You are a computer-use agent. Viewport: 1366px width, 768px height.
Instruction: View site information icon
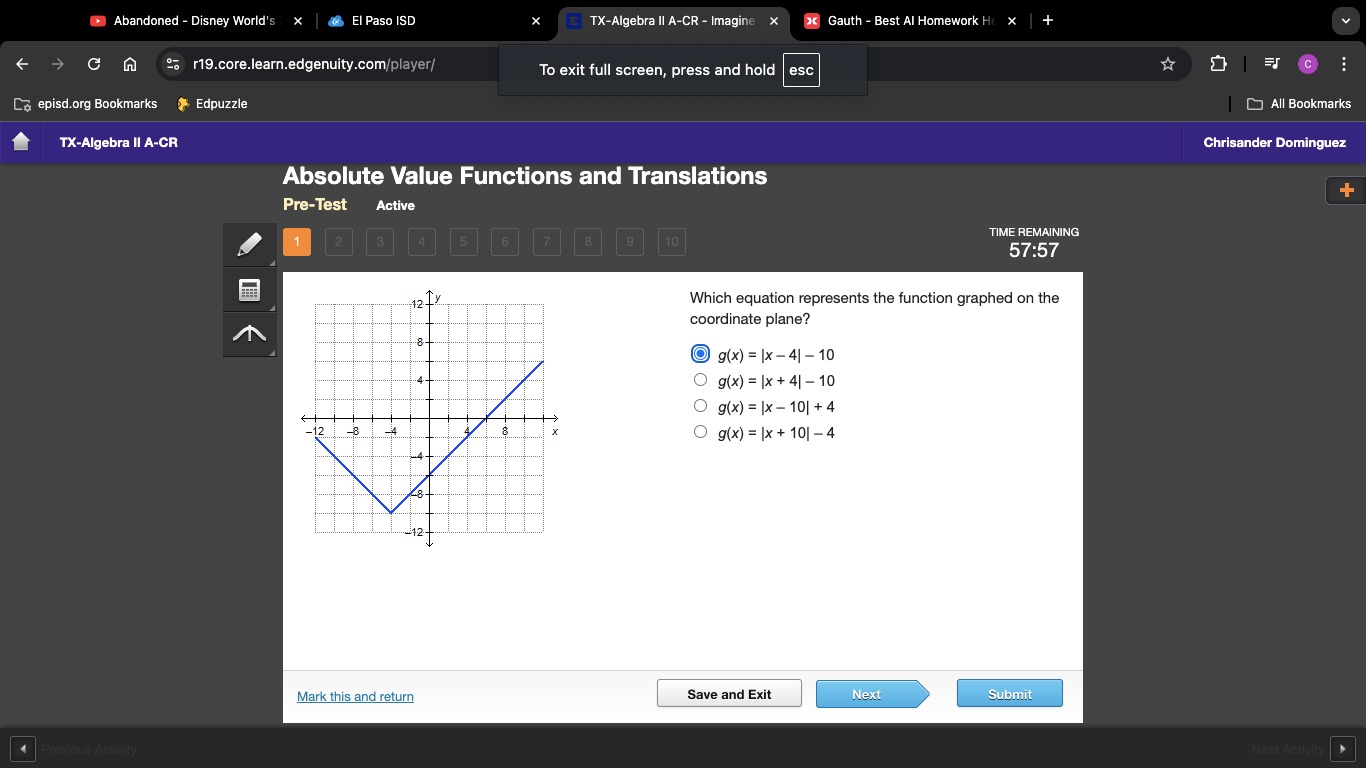coord(173,64)
